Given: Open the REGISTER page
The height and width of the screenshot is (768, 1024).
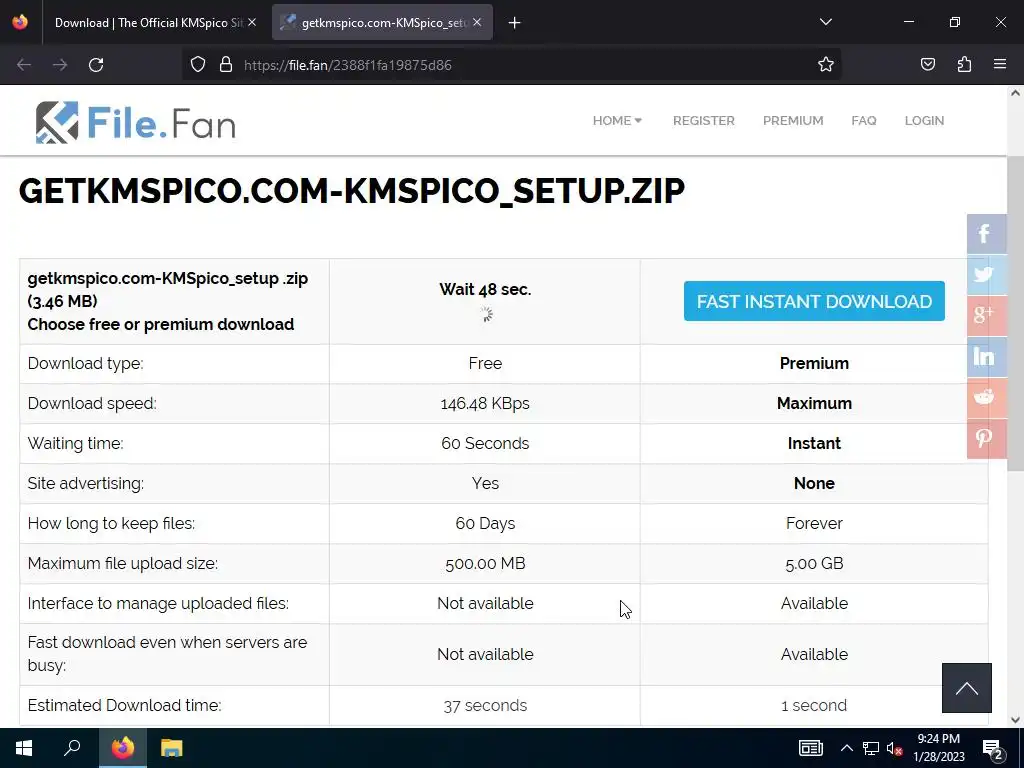Looking at the screenshot, I should click(x=703, y=121).
